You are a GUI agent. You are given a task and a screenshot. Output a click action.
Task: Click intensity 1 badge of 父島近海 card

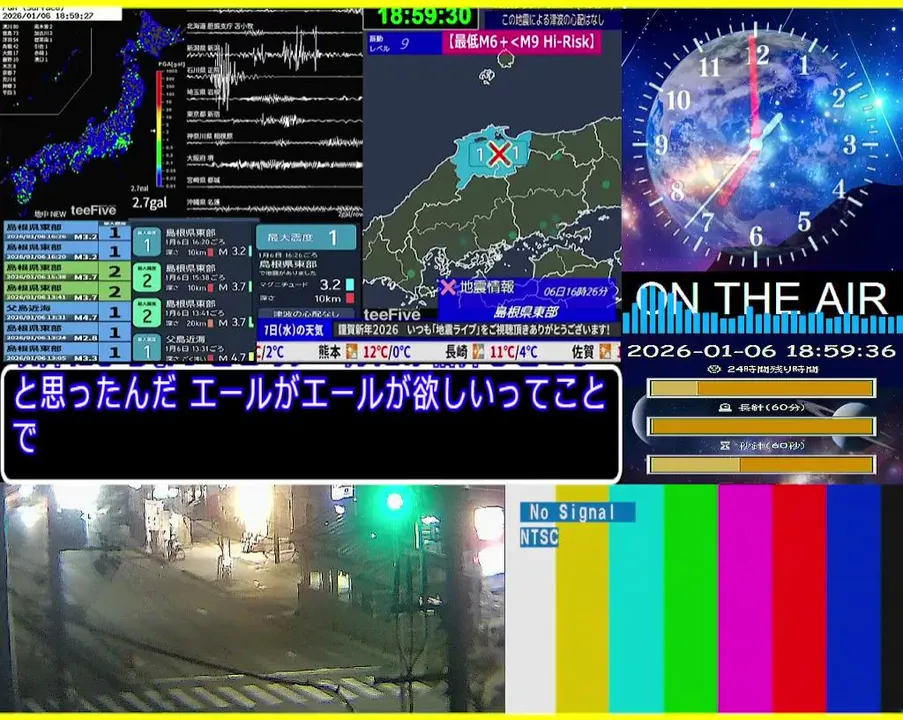147,347
